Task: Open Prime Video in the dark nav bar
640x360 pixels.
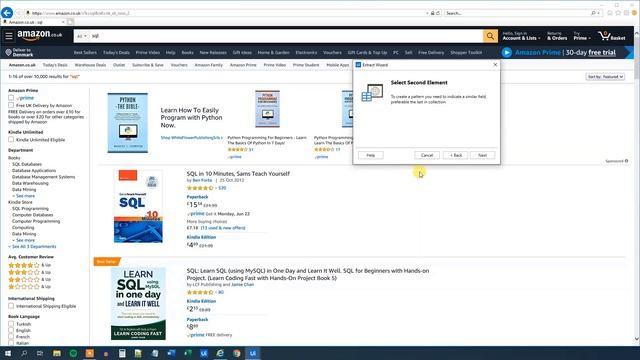Action: [x=147, y=52]
